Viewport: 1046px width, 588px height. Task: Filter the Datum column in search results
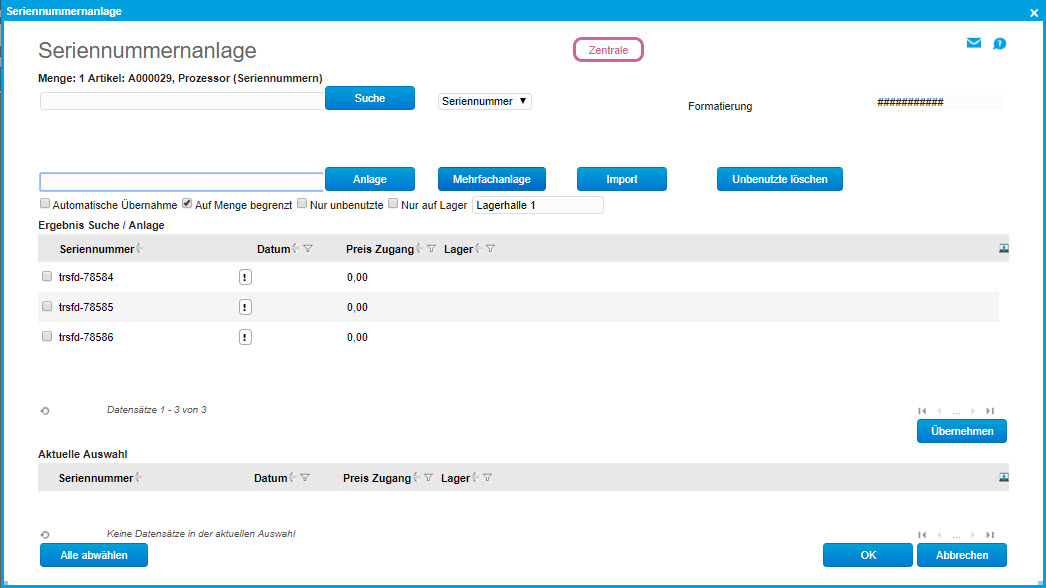tap(308, 249)
